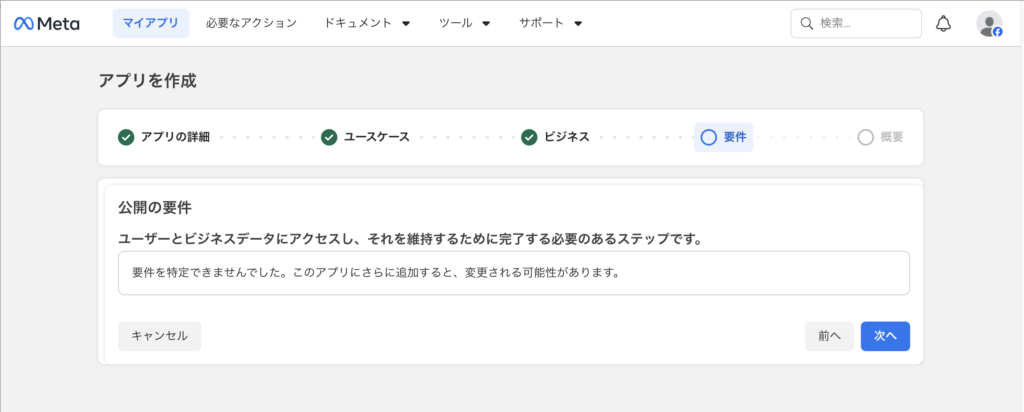Focus the 検索 search field
1024x412 pixels.
point(864,23)
